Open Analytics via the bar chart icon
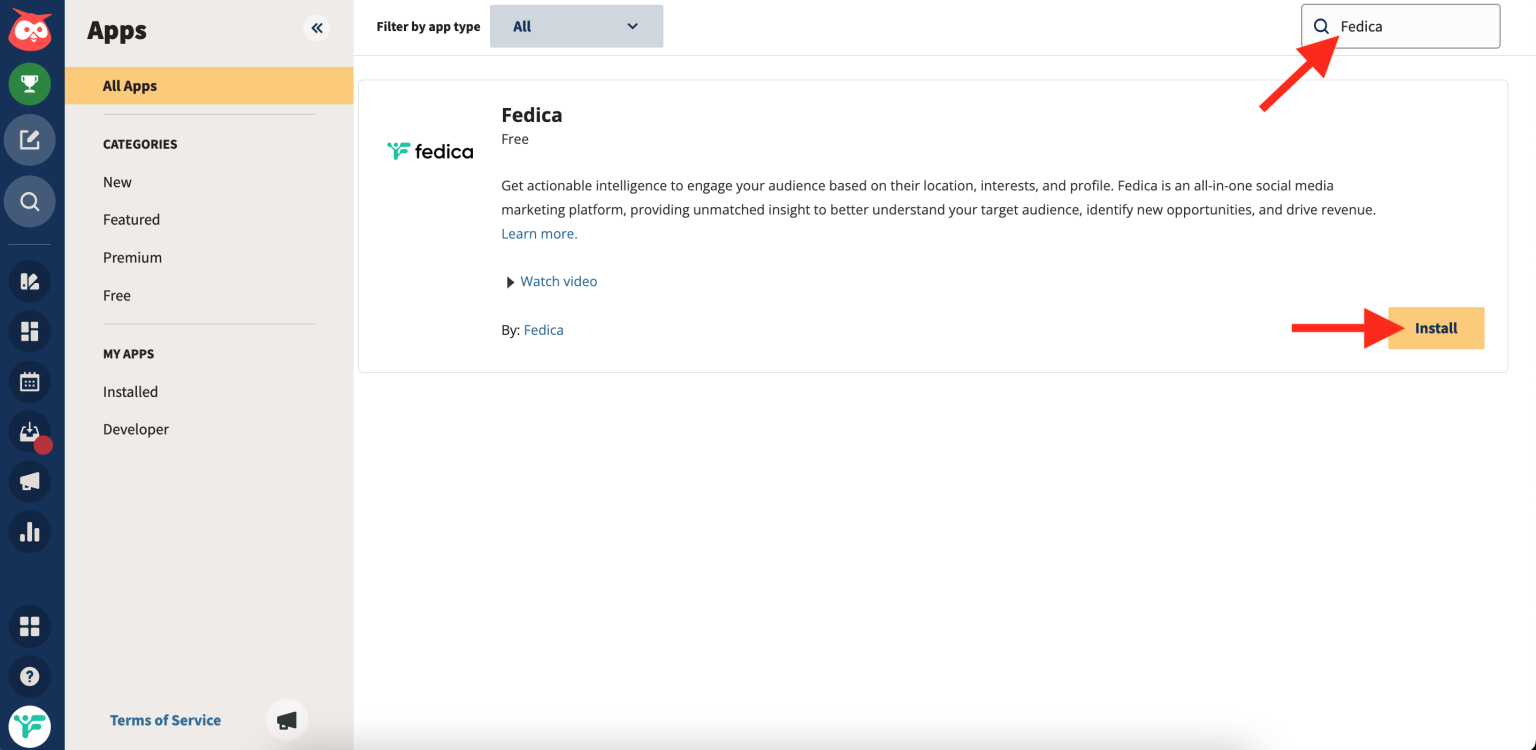Image resolution: width=1536 pixels, height=750 pixels. pyautogui.click(x=30, y=532)
